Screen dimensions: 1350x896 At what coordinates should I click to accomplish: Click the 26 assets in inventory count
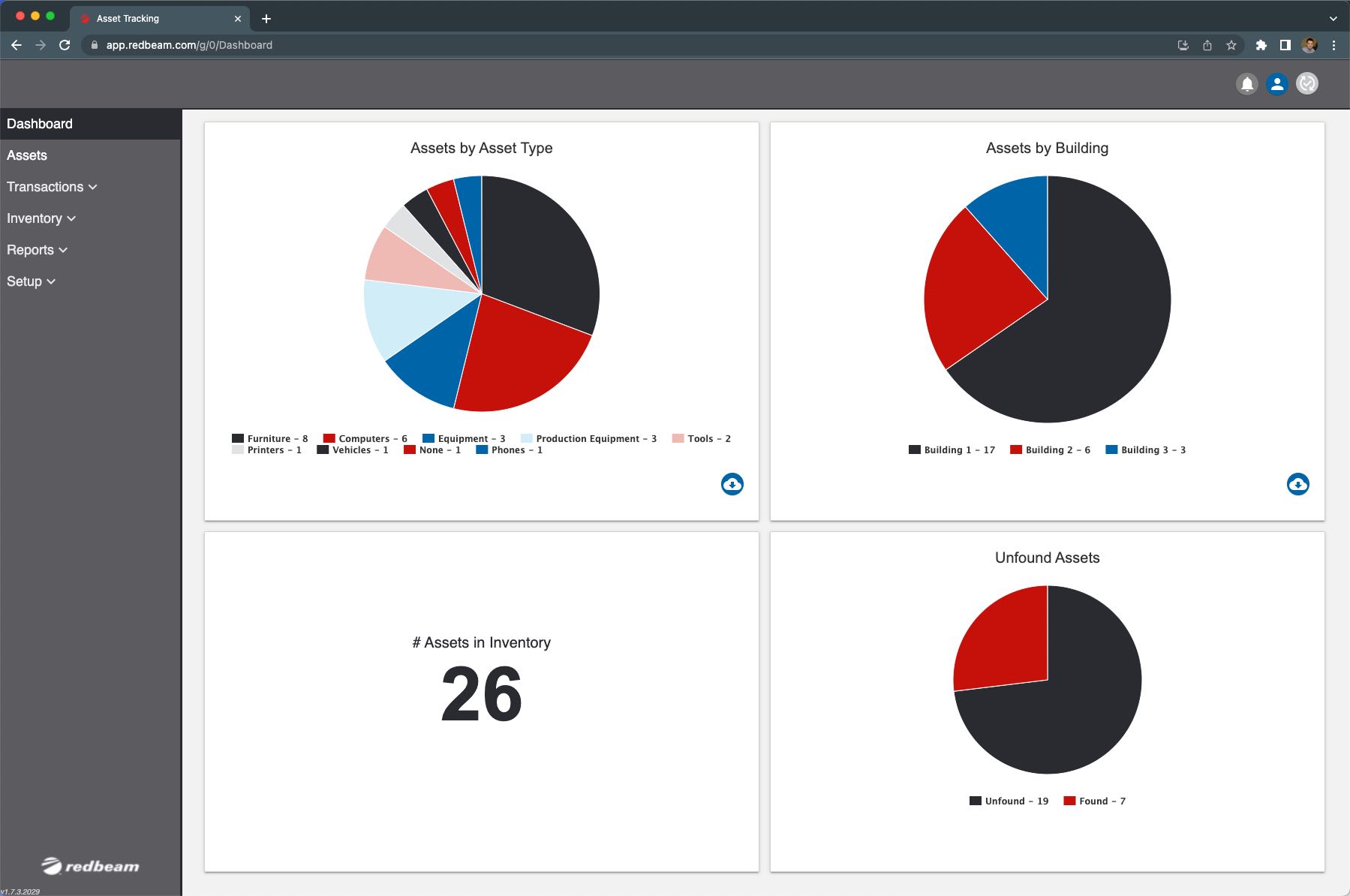pos(481,695)
